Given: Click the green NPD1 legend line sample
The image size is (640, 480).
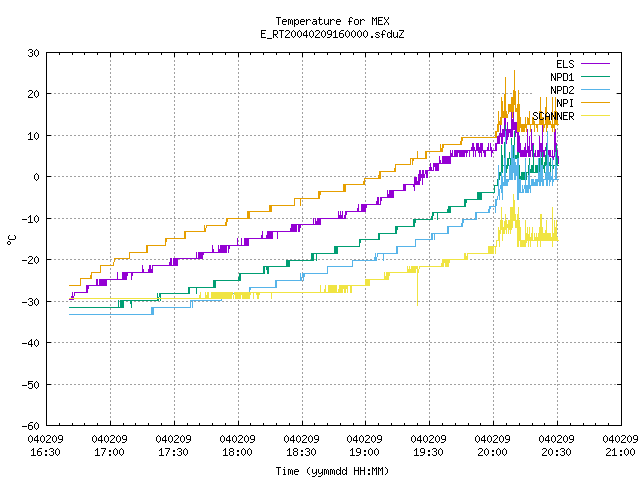Looking at the screenshot, I should [595, 76].
